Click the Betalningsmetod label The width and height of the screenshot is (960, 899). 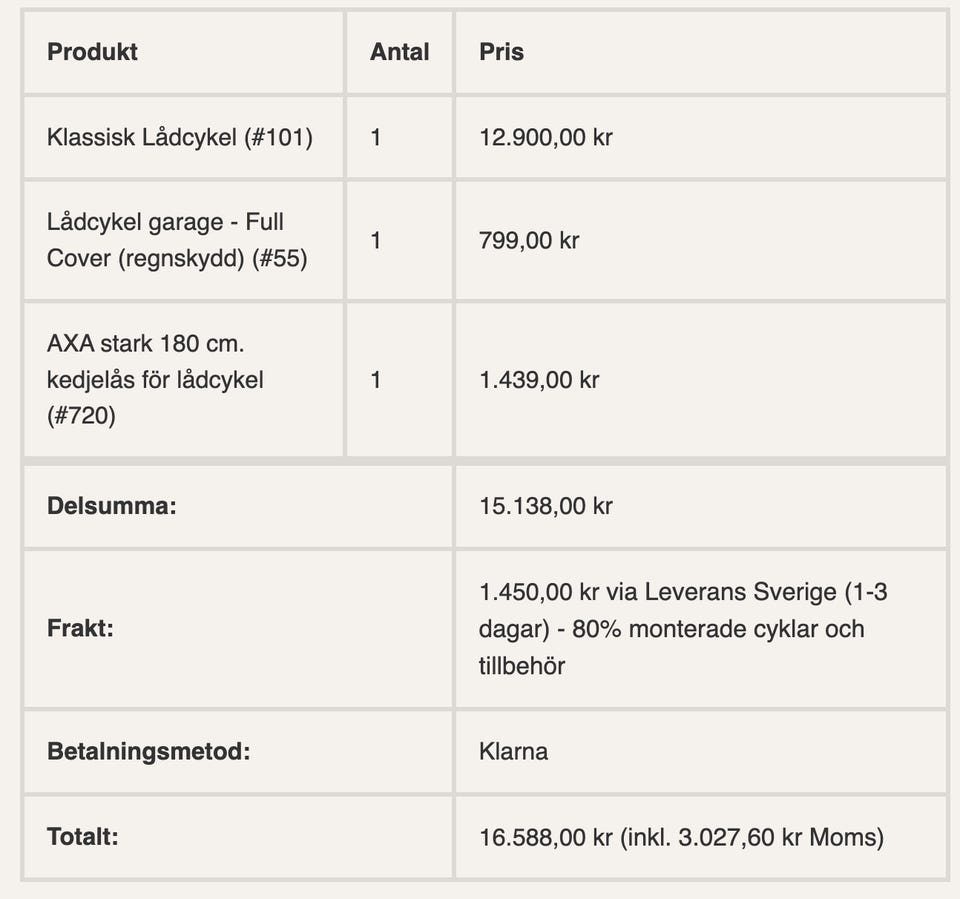[148, 751]
